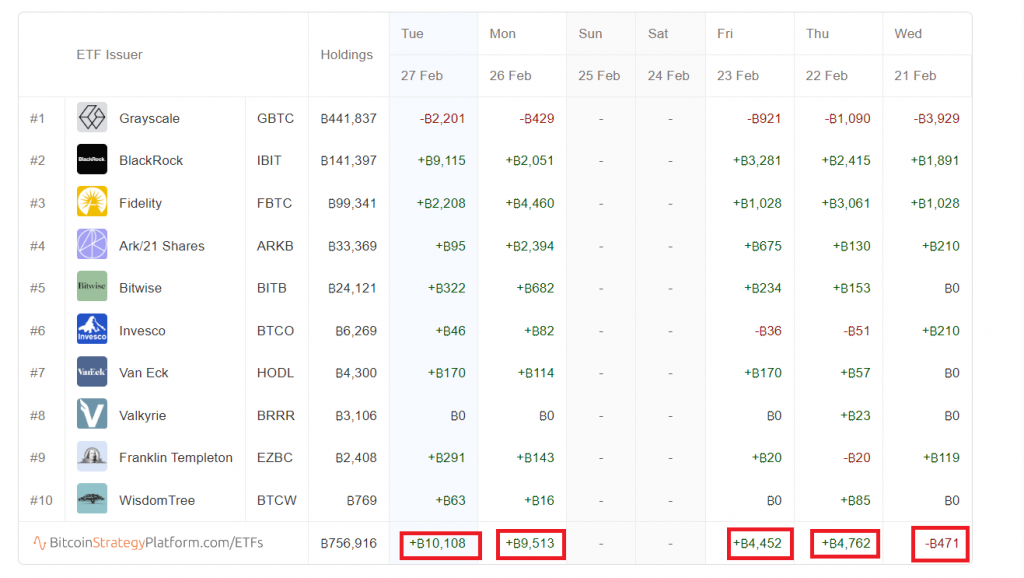
Task: Click the ETF Issuer column header
Action: click(109, 55)
